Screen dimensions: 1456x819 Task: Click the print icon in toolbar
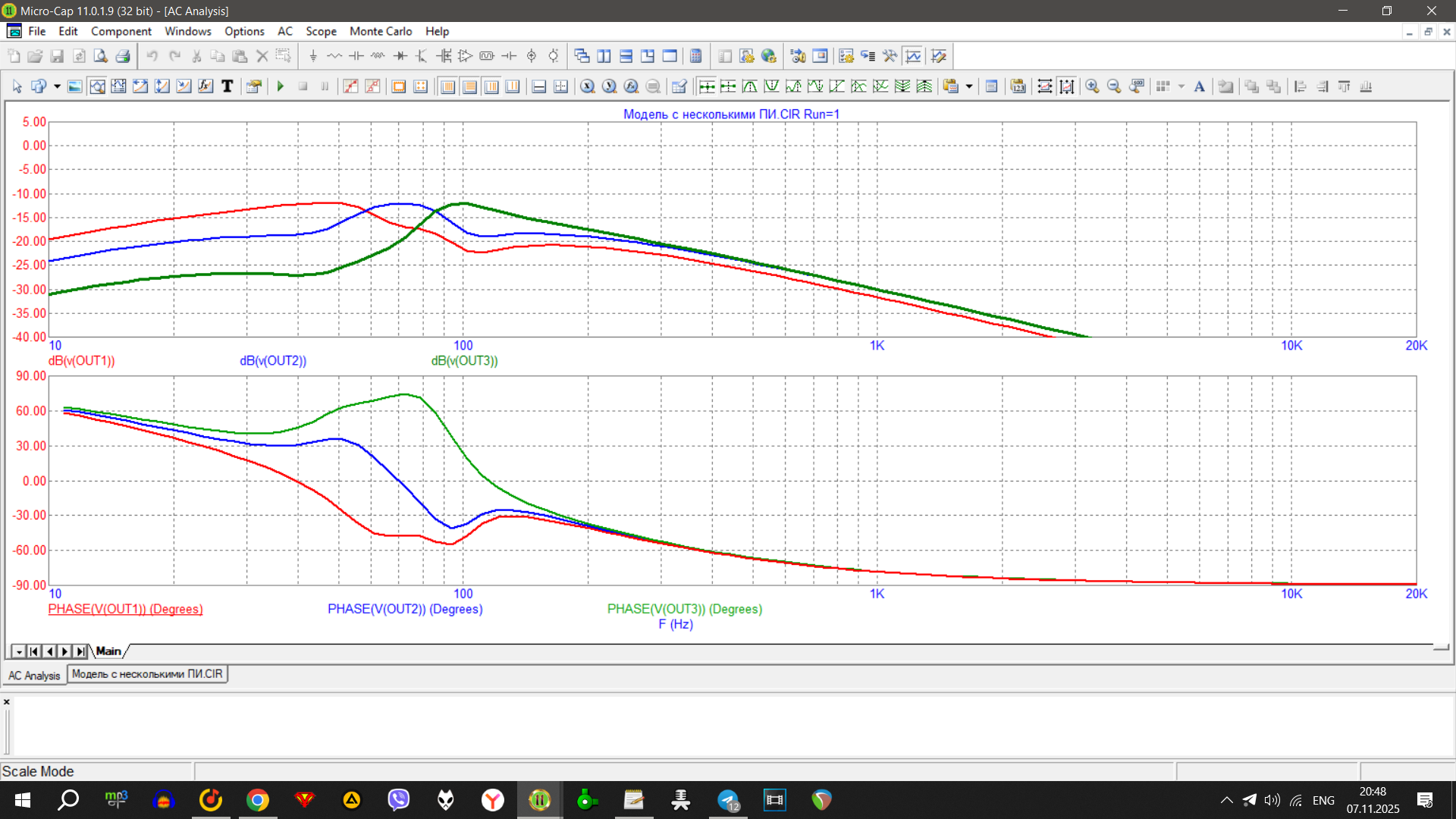pos(123,56)
